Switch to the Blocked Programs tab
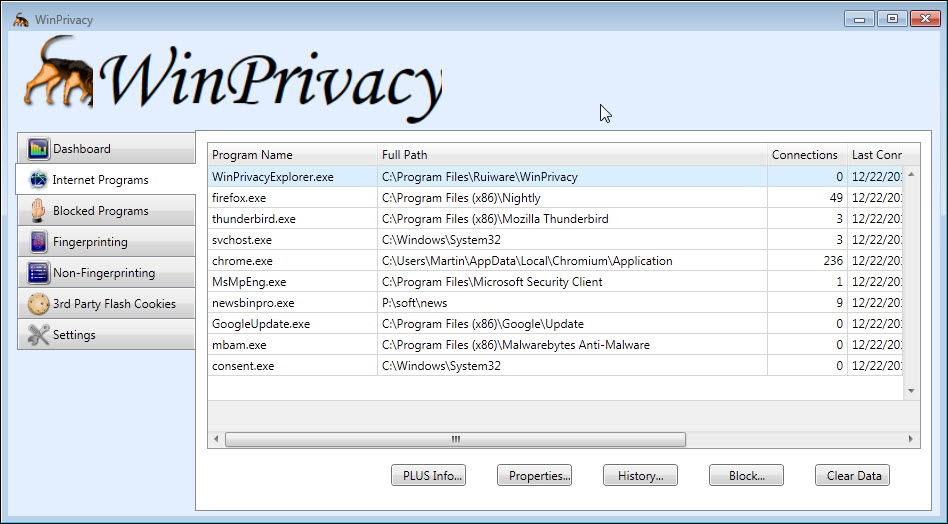 (x=106, y=210)
